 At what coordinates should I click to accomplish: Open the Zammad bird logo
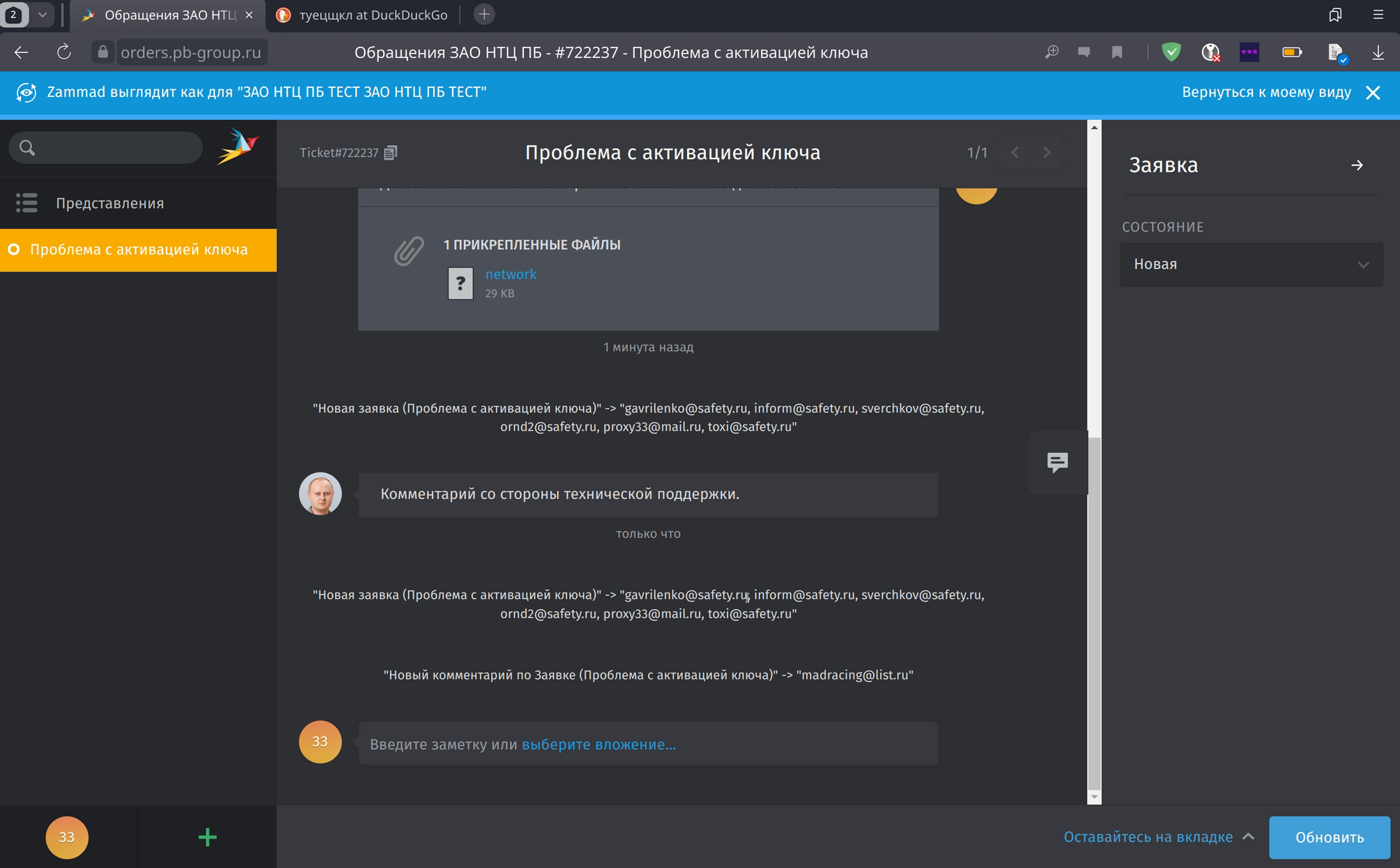(x=238, y=146)
